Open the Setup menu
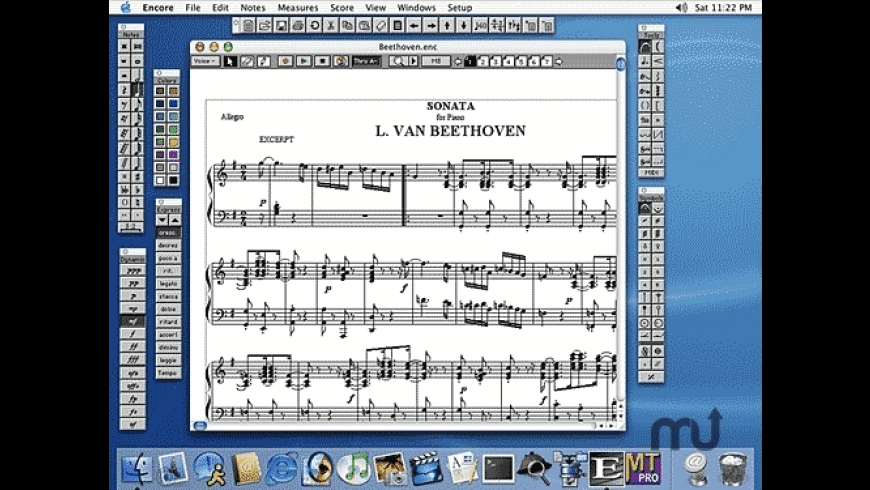The image size is (870, 490). (x=459, y=8)
